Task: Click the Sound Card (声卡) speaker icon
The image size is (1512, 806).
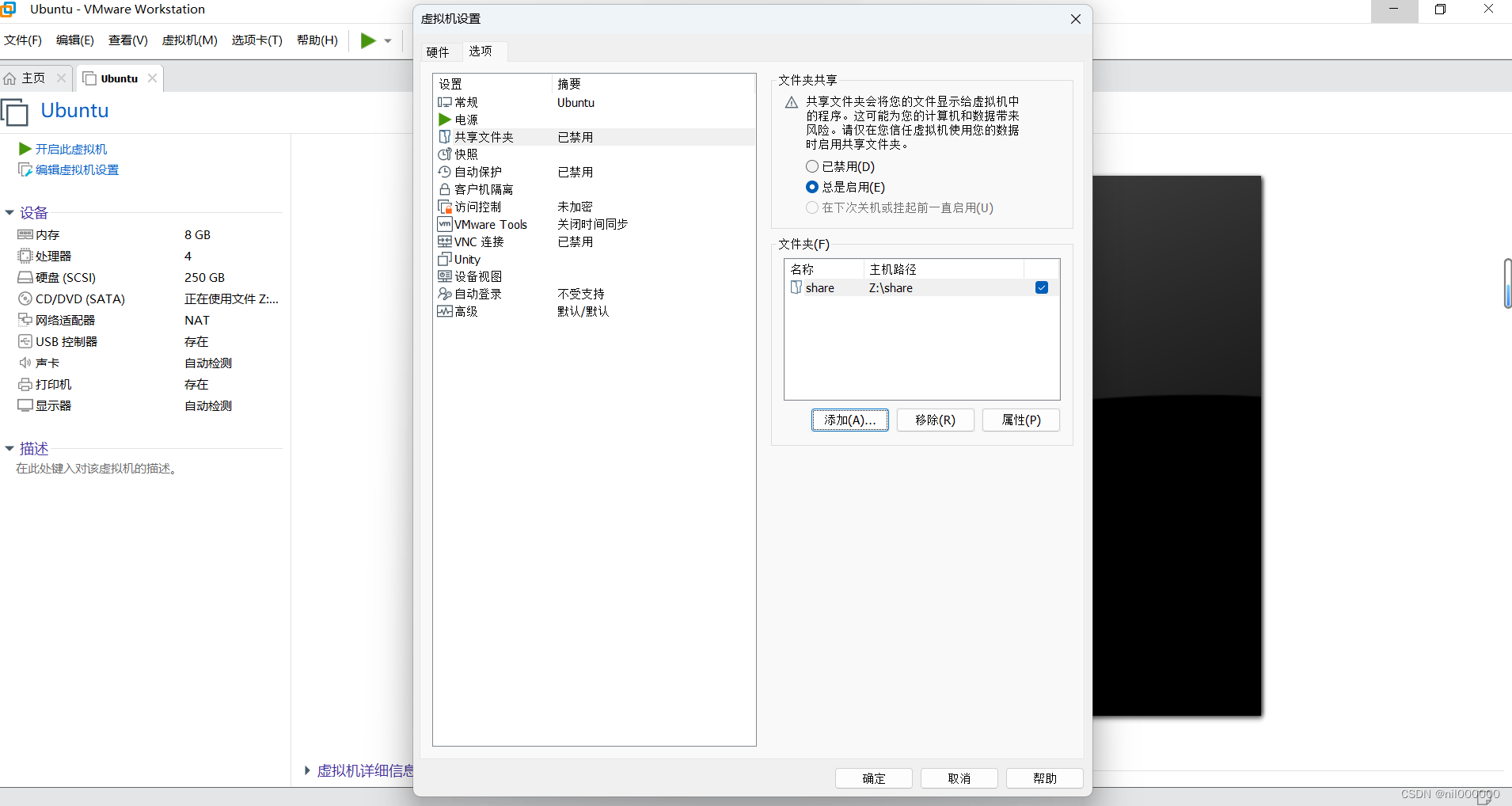Action: pyautogui.click(x=25, y=363)
